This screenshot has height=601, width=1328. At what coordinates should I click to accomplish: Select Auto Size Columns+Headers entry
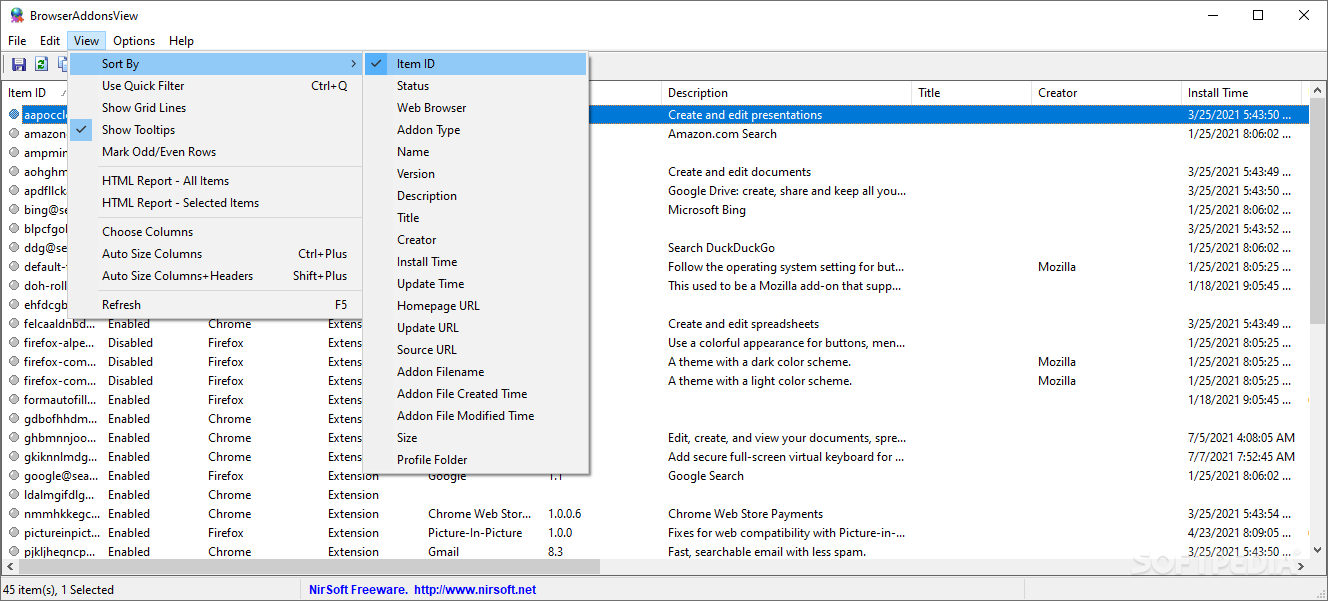point(215,276)
